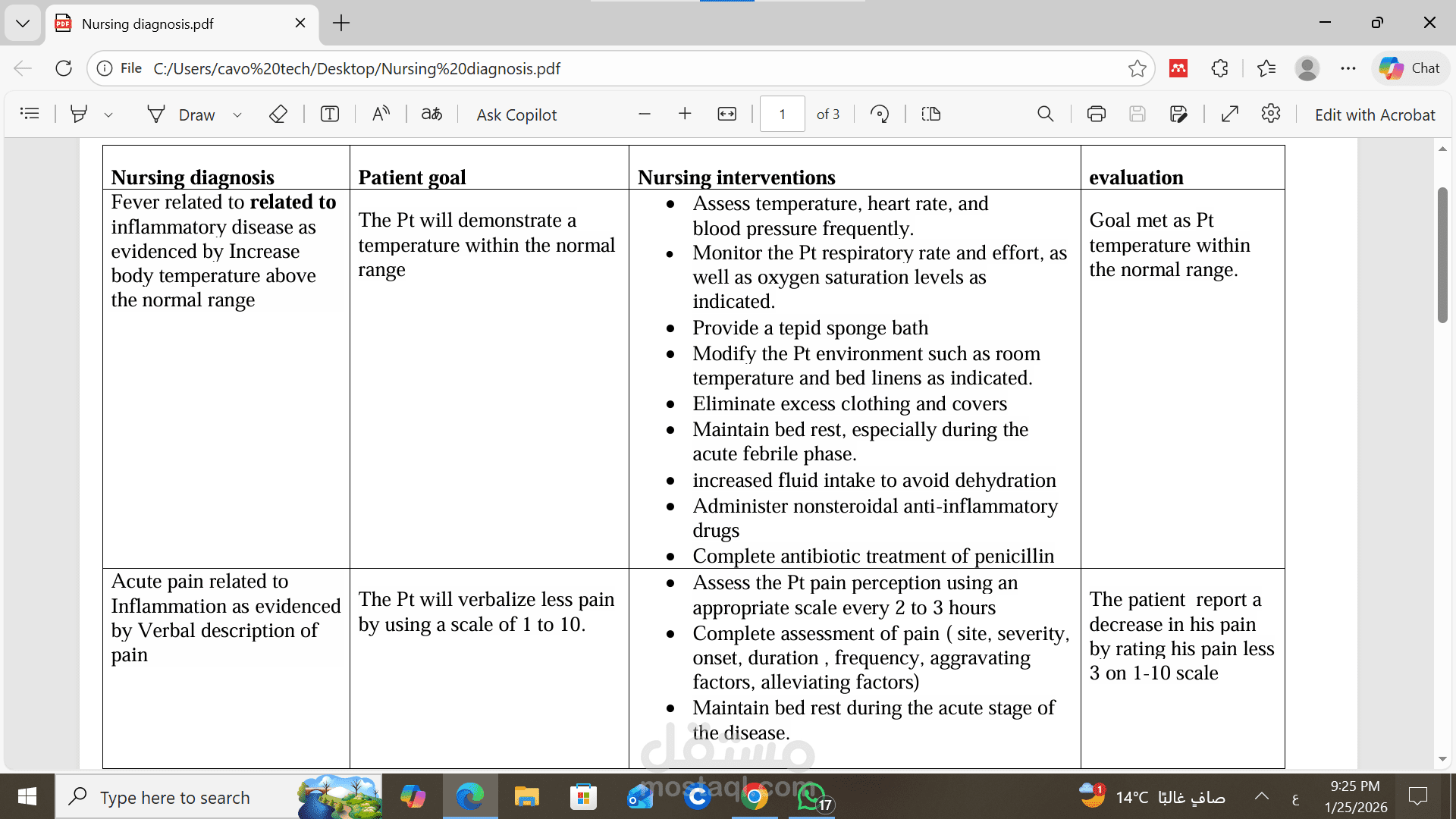The image size is (1456, 819).
Task: Open highlight color options dropdown
Action: [108, 115]
